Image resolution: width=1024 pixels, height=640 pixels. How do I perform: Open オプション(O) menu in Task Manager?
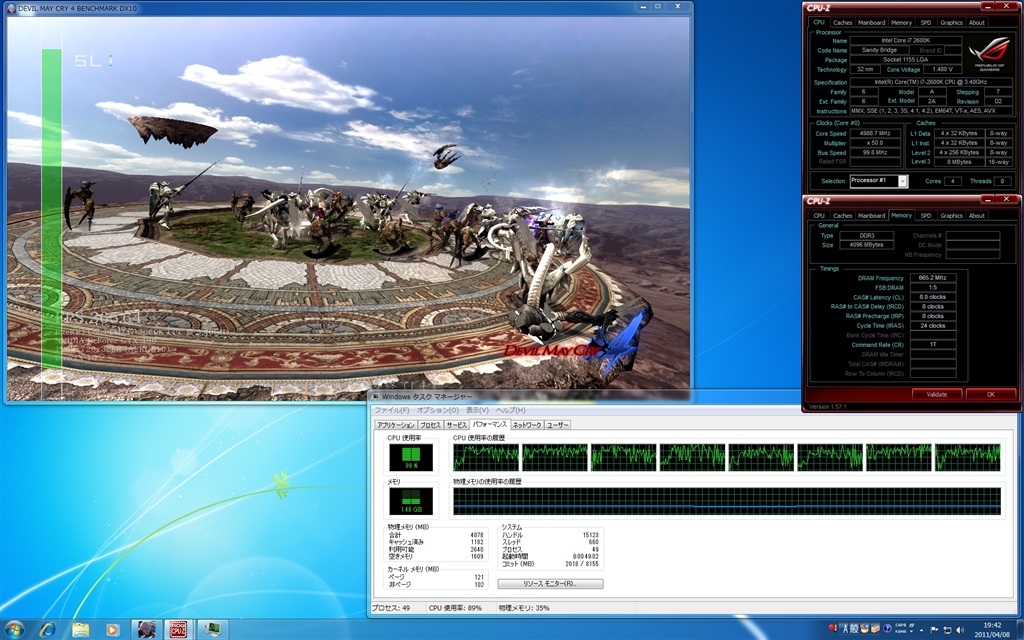coord(437,410)
